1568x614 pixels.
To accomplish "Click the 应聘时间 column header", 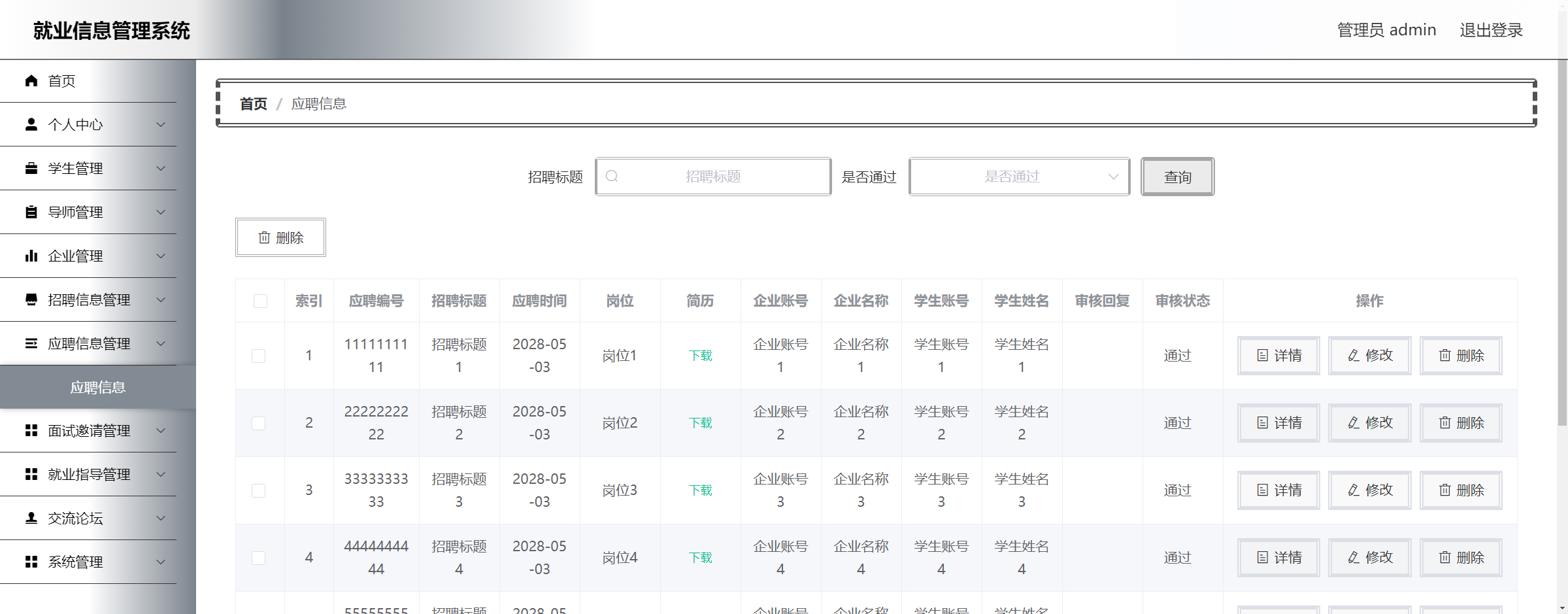I will point(539,301).
